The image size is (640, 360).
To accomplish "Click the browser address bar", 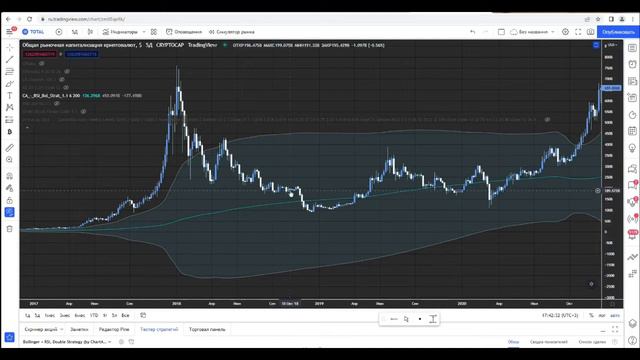I will (x=310, y=19).
